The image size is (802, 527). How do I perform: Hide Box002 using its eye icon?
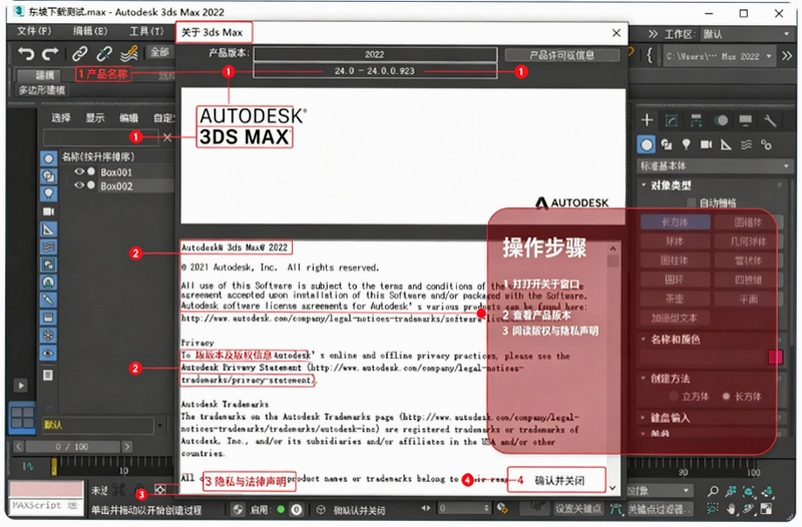[x=79, y=185]
